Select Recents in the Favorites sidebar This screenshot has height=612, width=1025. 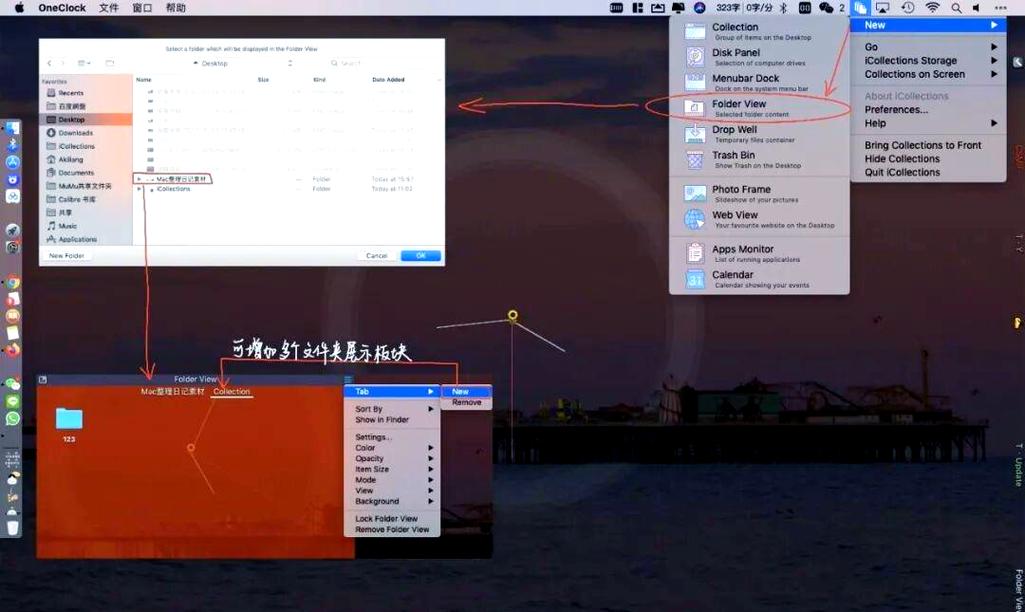[86, 93]
